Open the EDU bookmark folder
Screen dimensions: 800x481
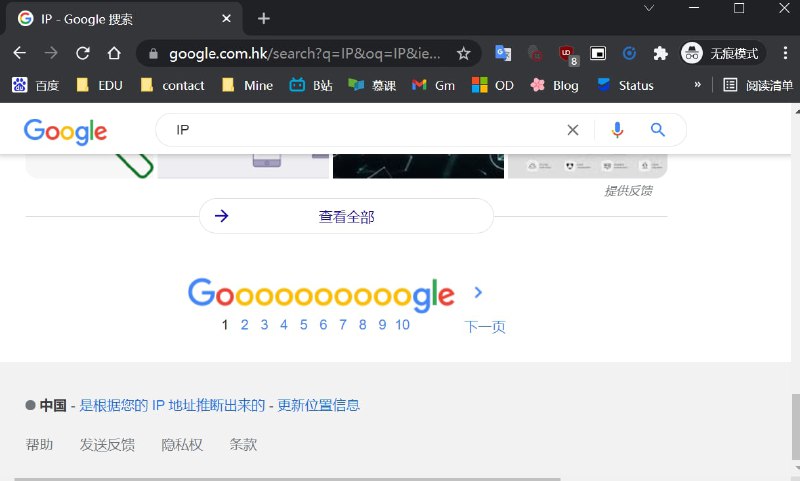99,85
